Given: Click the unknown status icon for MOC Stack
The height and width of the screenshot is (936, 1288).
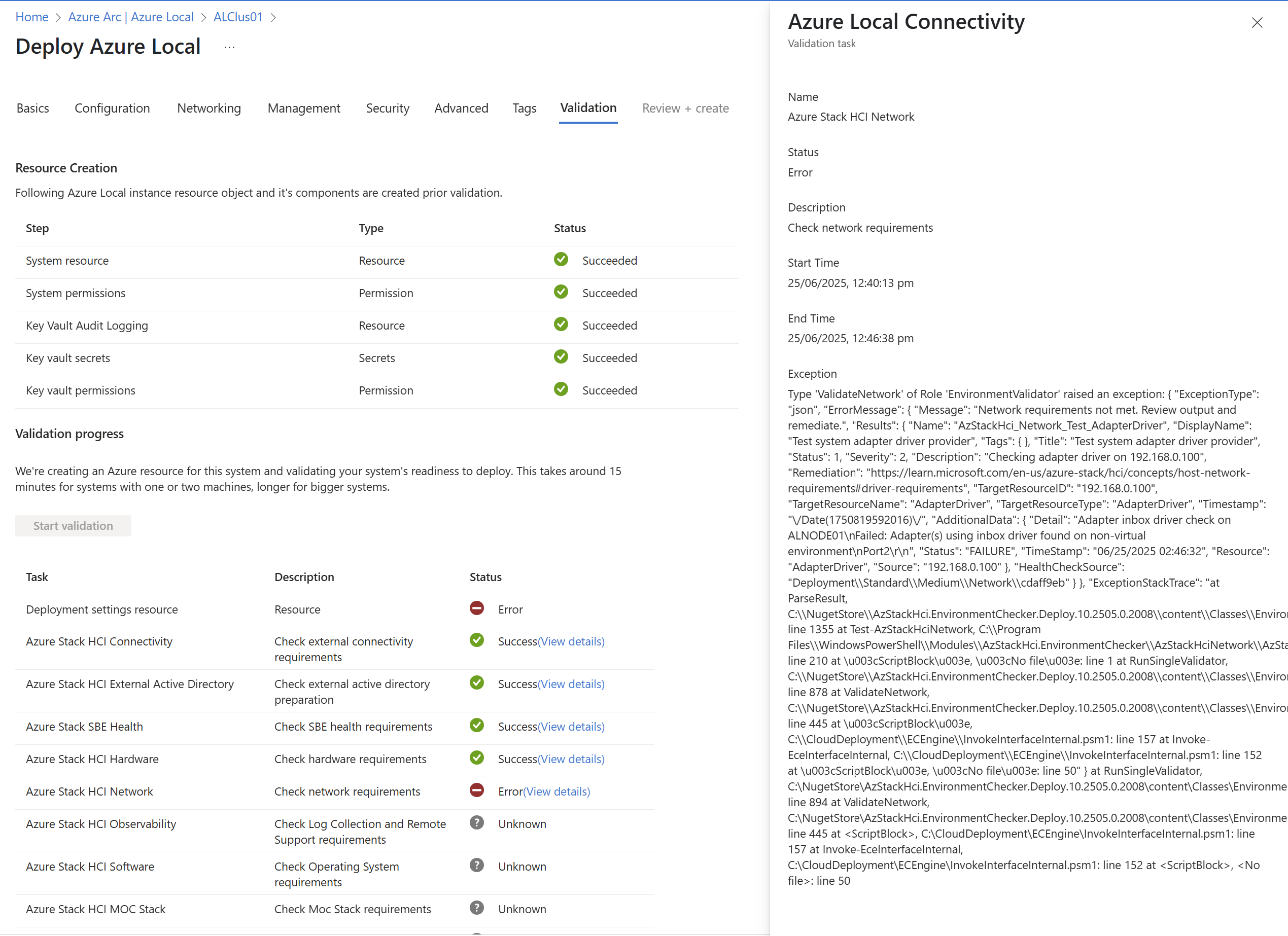Looking at the screenshot, I should coord(477,908).
